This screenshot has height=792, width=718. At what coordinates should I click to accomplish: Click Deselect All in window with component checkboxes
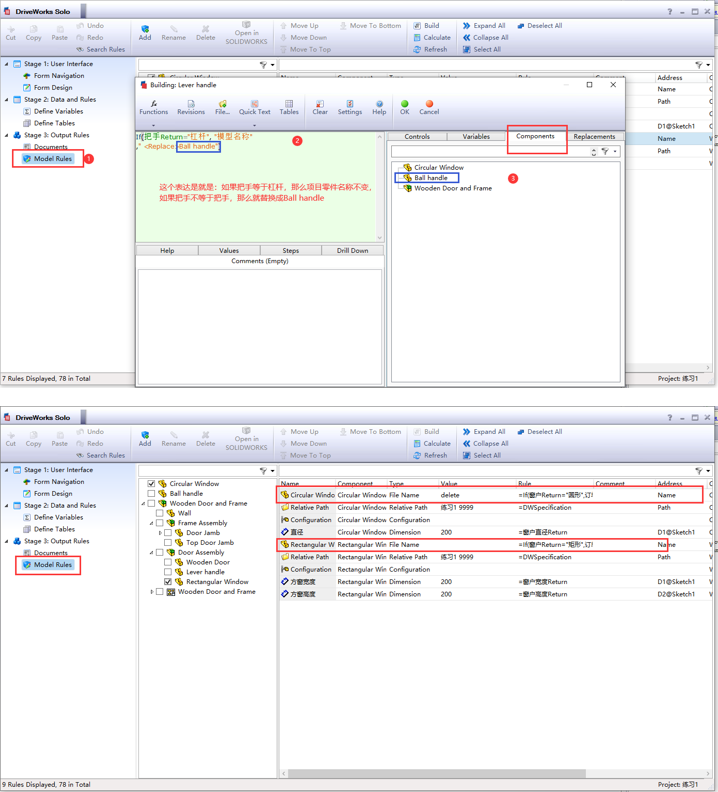(x=540, y=431)
